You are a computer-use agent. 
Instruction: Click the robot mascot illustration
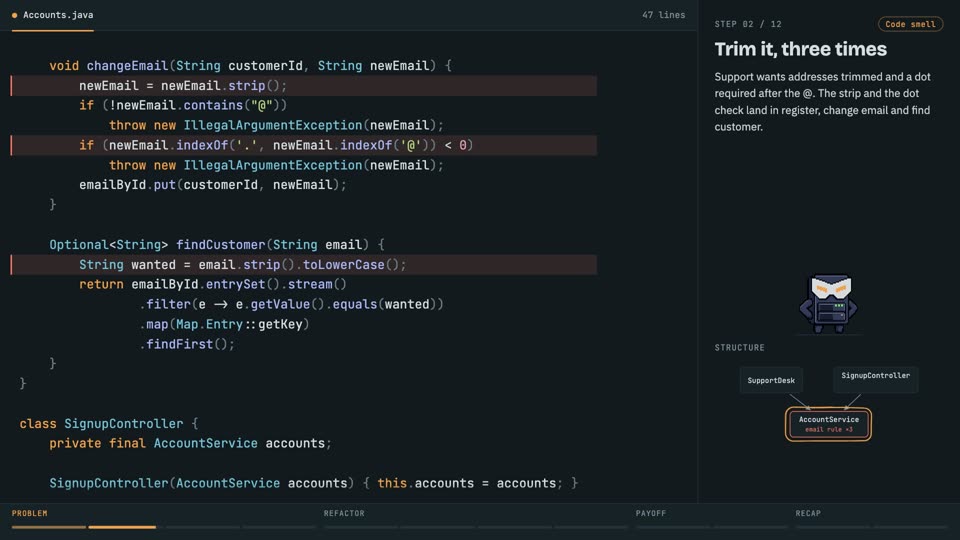point(828,303)
